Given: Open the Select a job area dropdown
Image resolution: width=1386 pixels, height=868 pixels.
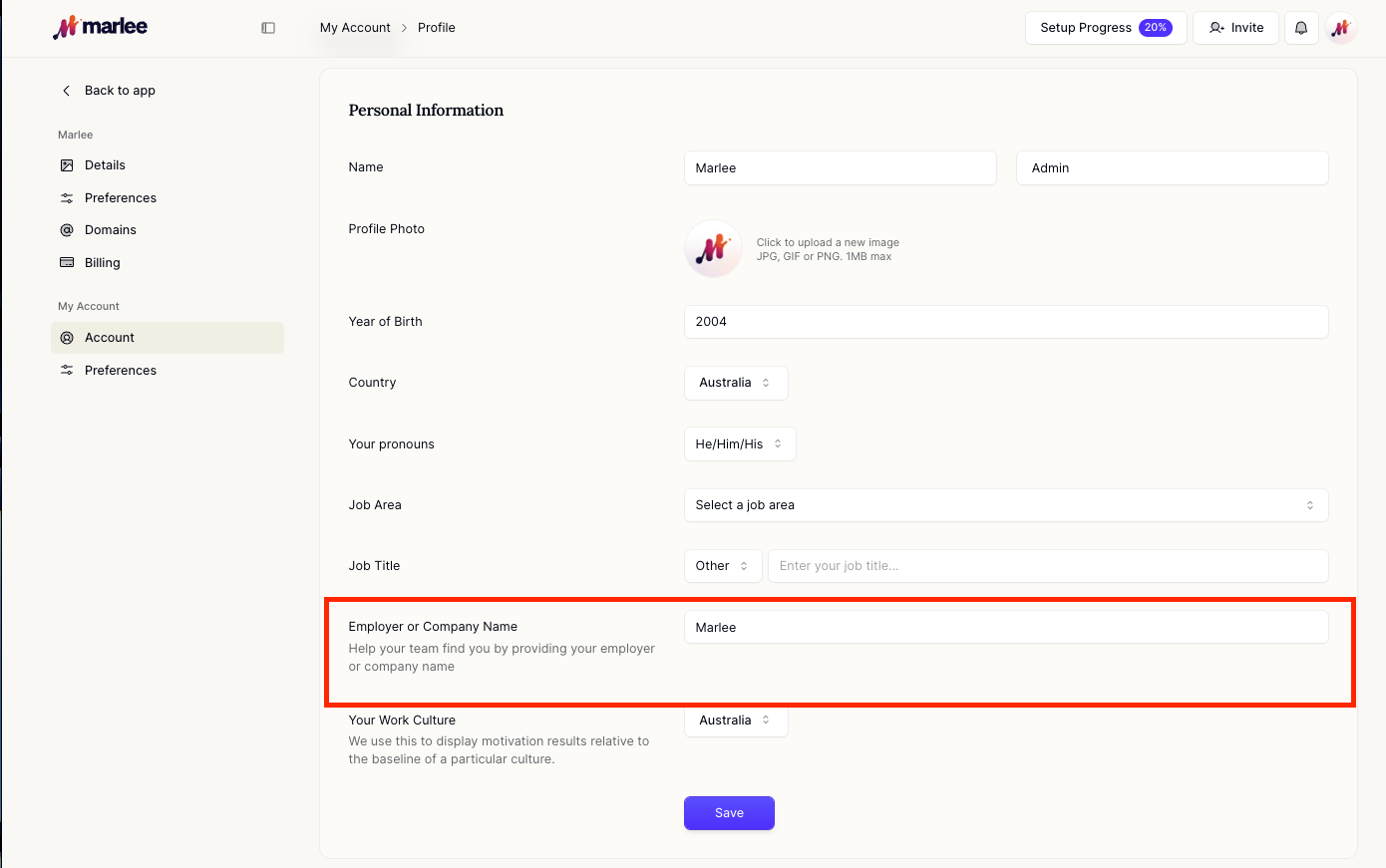Looking at the screenshot, I should (x=1006, y=505).
